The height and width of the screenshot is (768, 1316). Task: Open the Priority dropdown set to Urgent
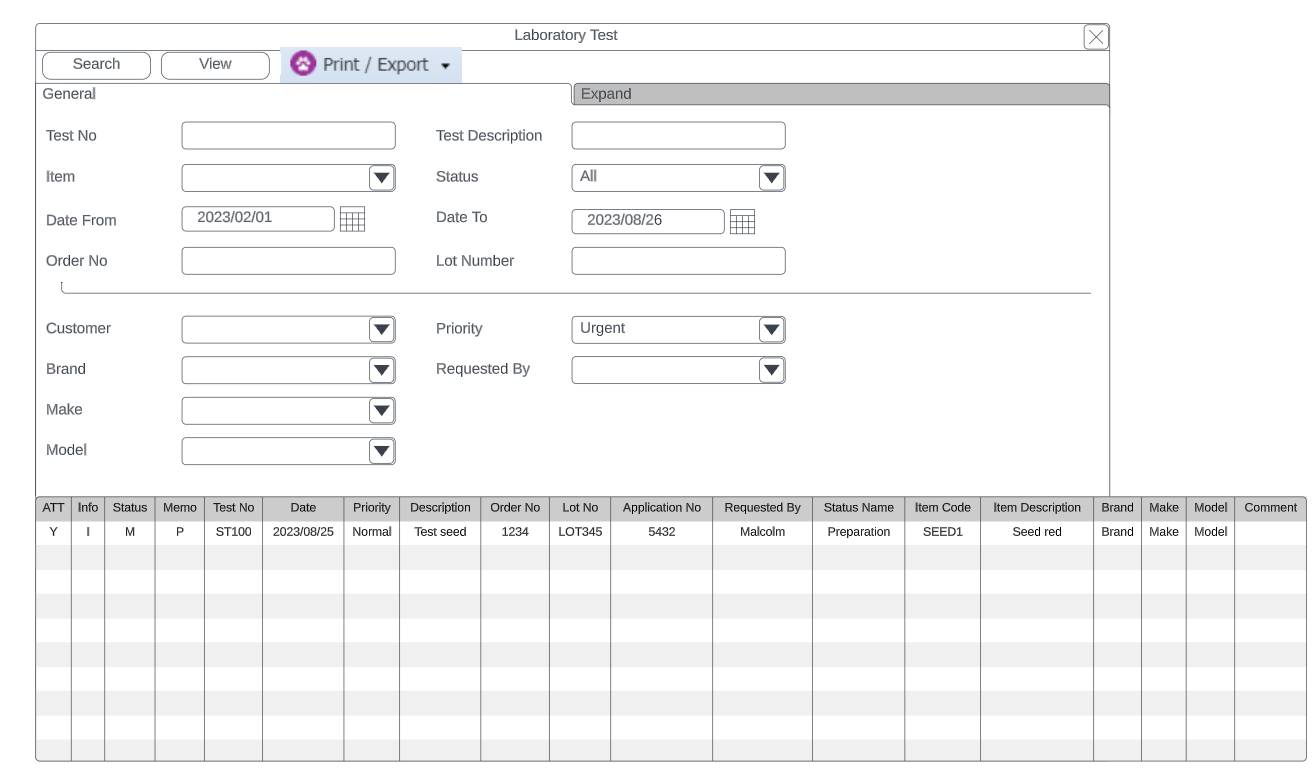pos(771,330)
